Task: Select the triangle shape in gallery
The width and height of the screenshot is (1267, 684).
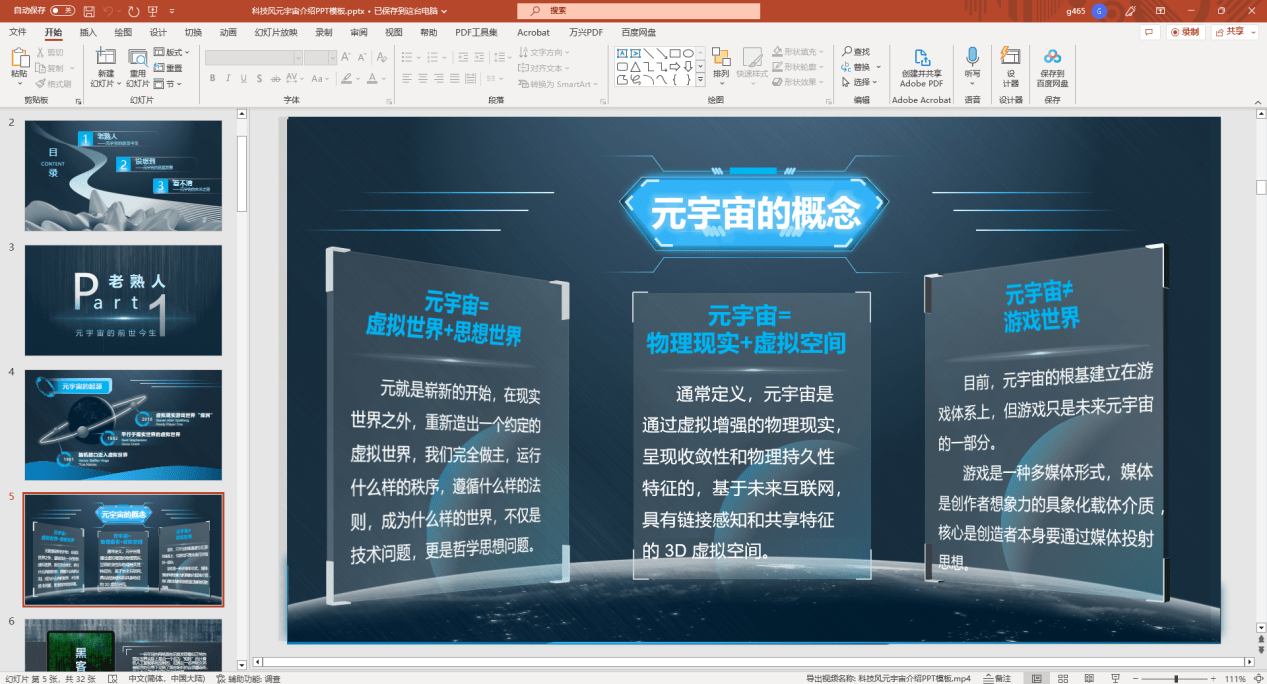Action: pyautogui.click(x=635, y=66)
